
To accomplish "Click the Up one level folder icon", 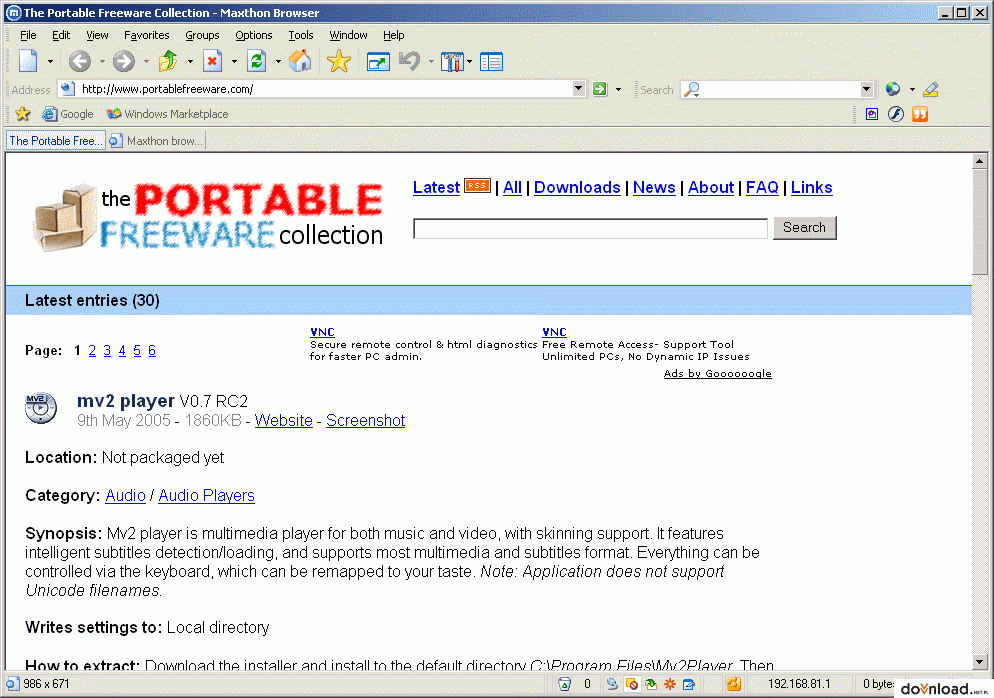I will pos(169,61).
